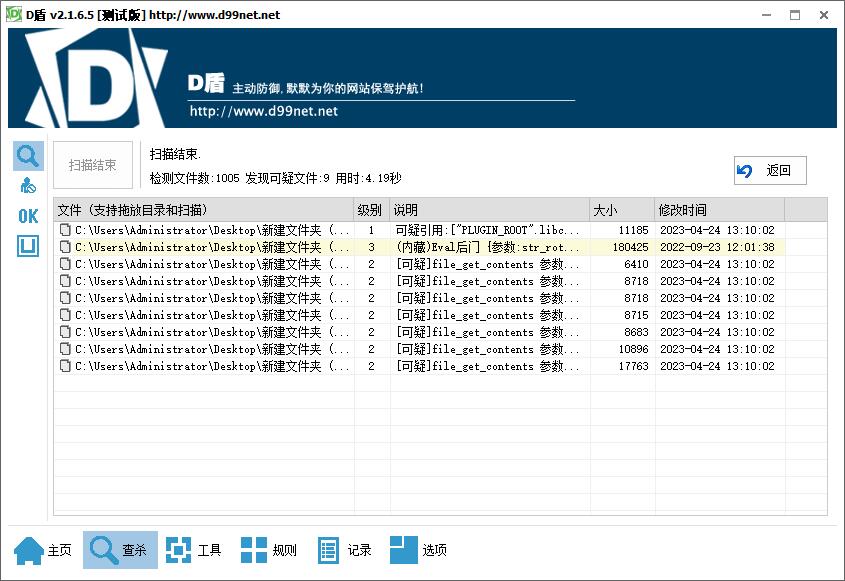The height and width of the screenshot is (581, 845).
Task: Click the 返回 return button
Action: coord(770,170)
